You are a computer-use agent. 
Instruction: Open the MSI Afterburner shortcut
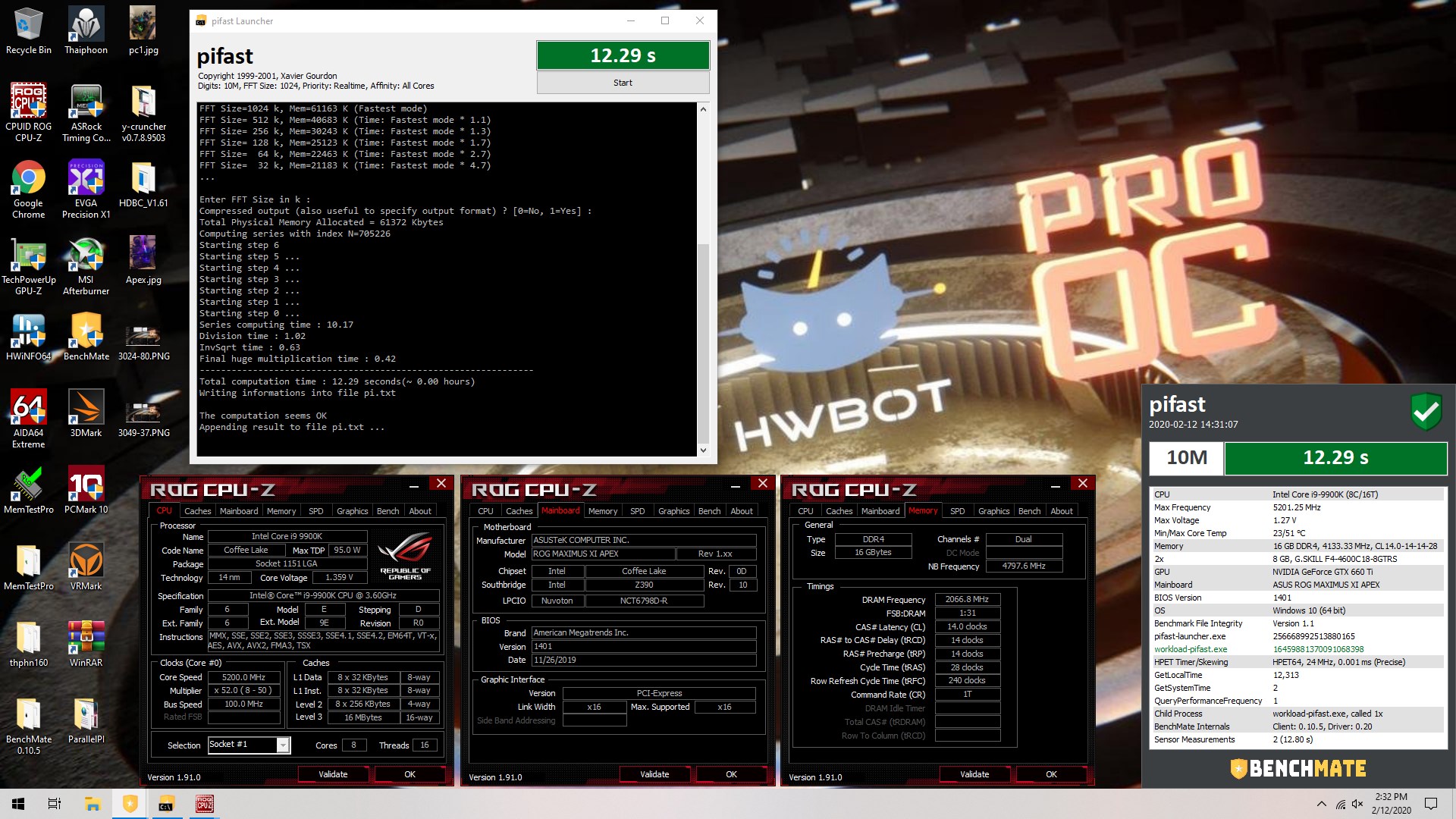86,265
